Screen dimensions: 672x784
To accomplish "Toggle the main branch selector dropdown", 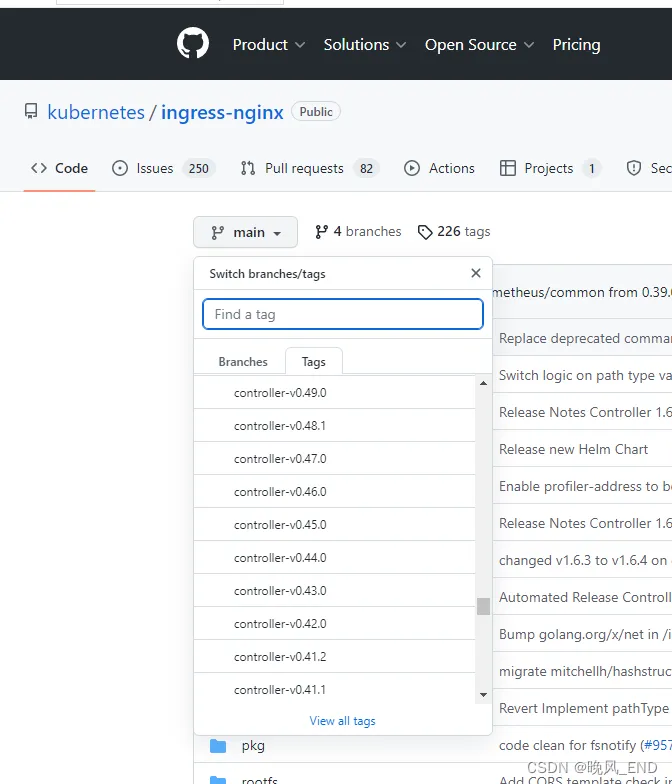I will [246, 232].
